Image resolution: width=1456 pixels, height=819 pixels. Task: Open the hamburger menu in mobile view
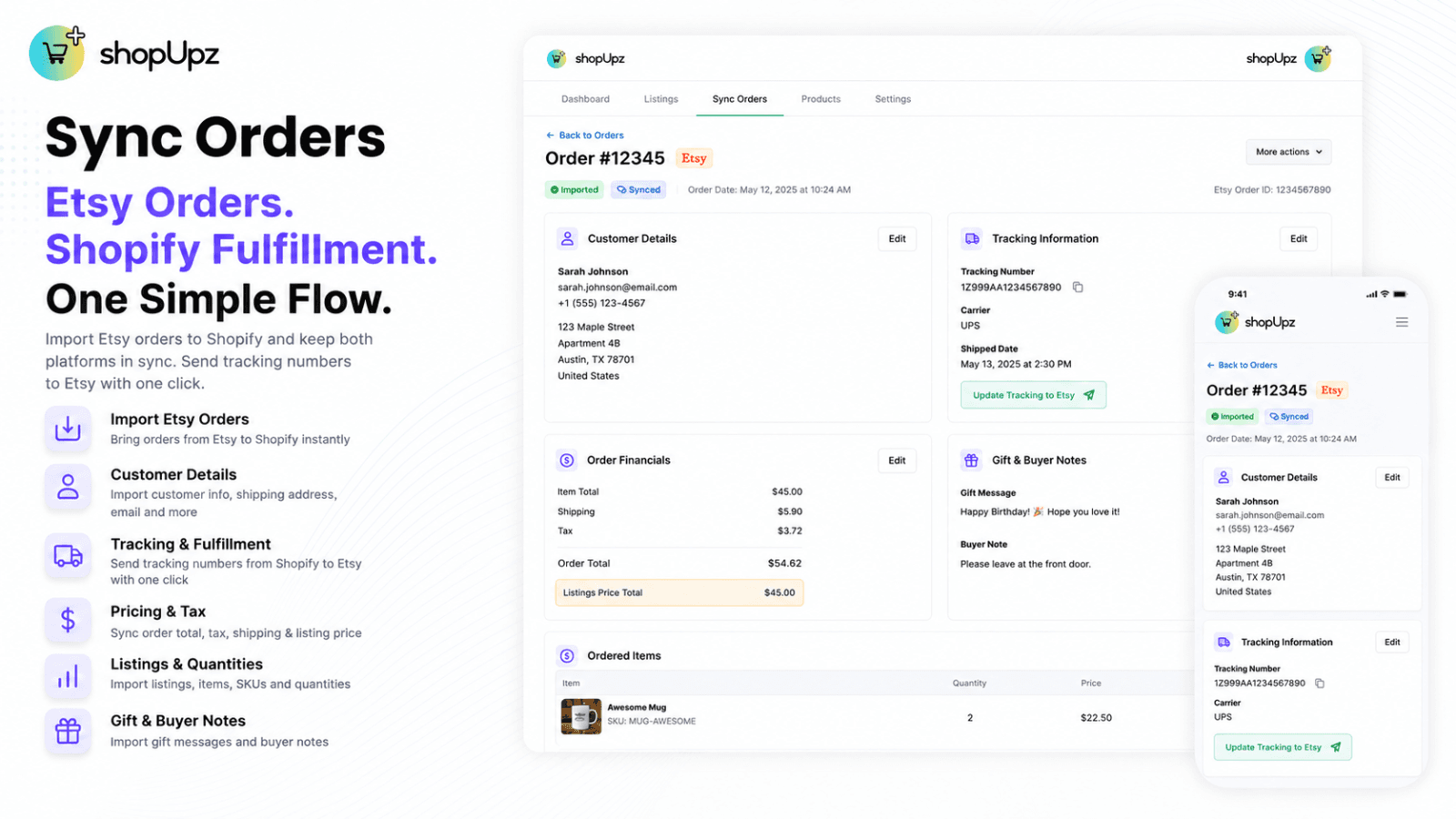point(1401,322)
